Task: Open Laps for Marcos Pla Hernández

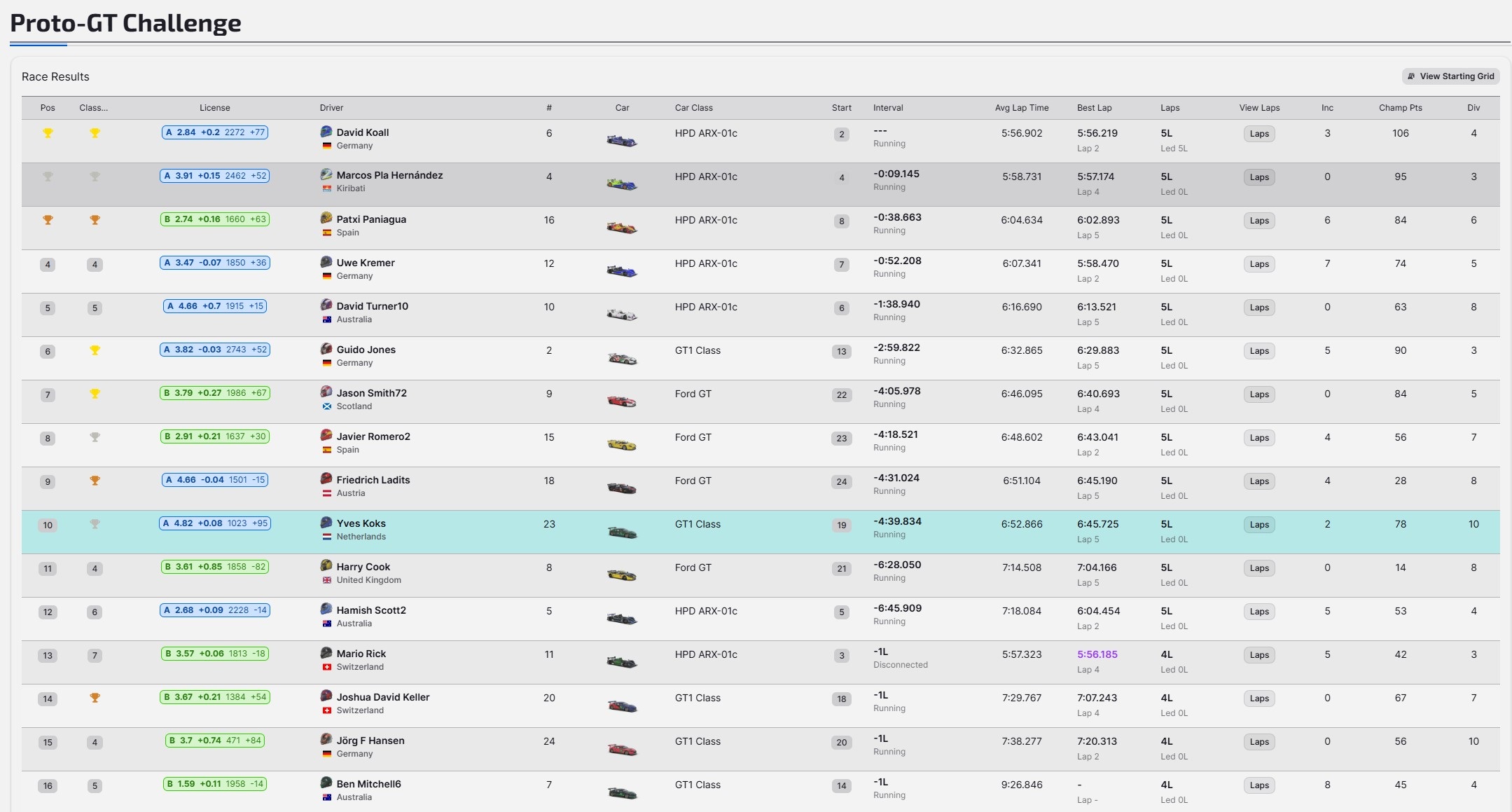Action: [1258, 177]
